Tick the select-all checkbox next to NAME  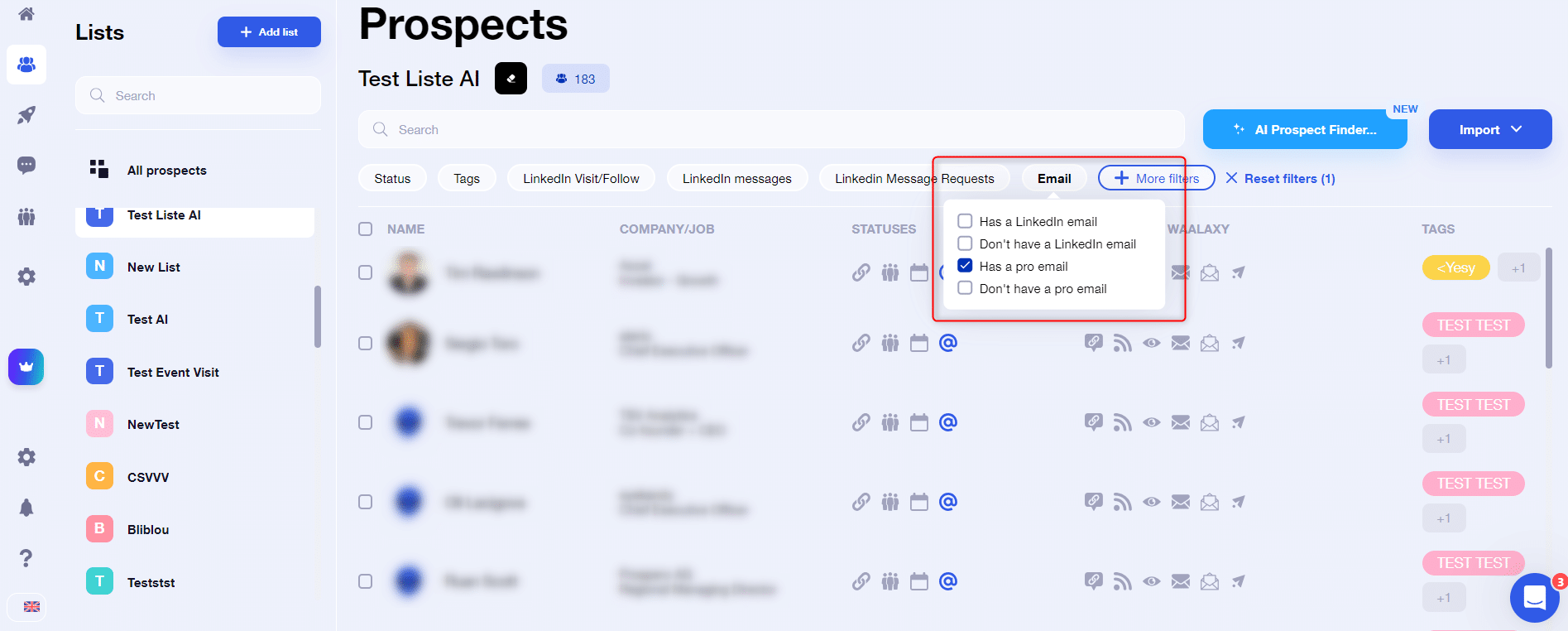pyautogui.click(x=365, y=229)
